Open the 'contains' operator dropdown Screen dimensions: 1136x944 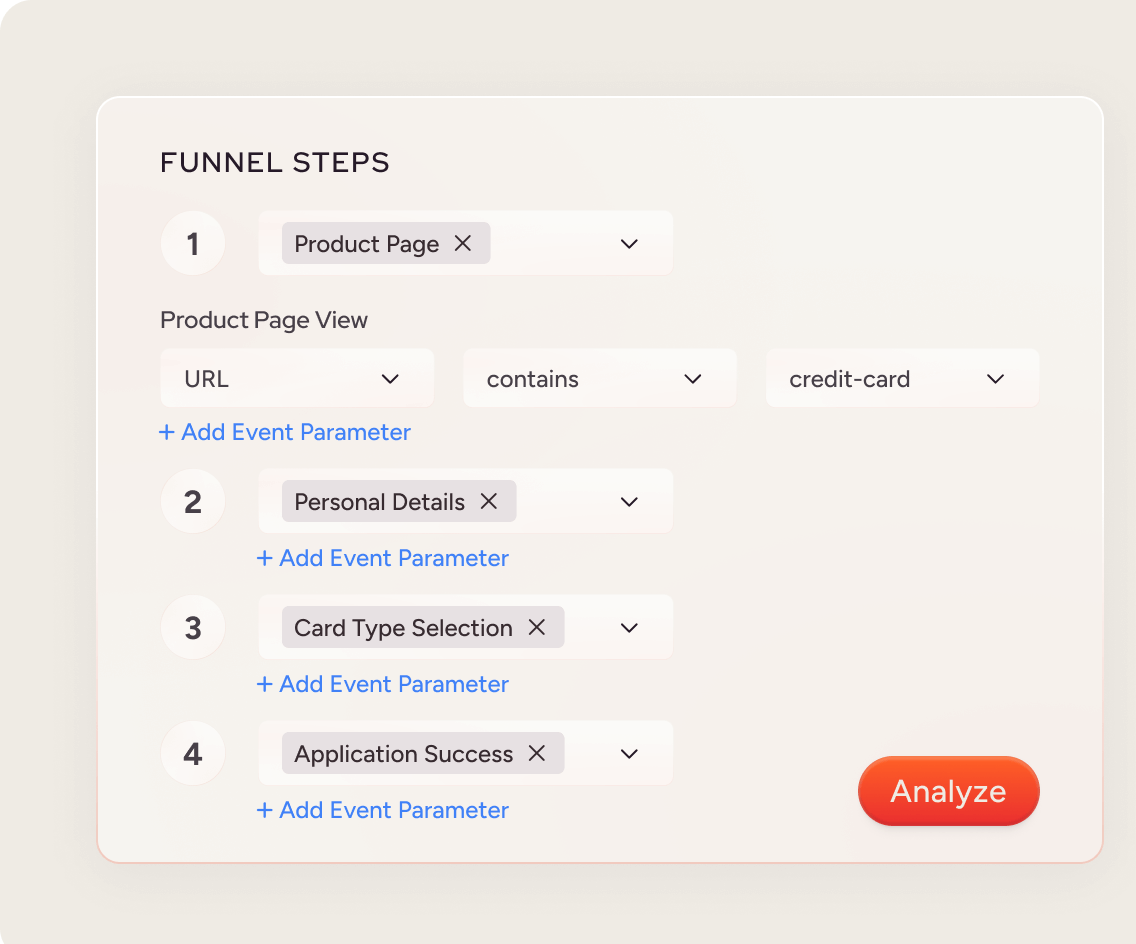coord(599,378)
